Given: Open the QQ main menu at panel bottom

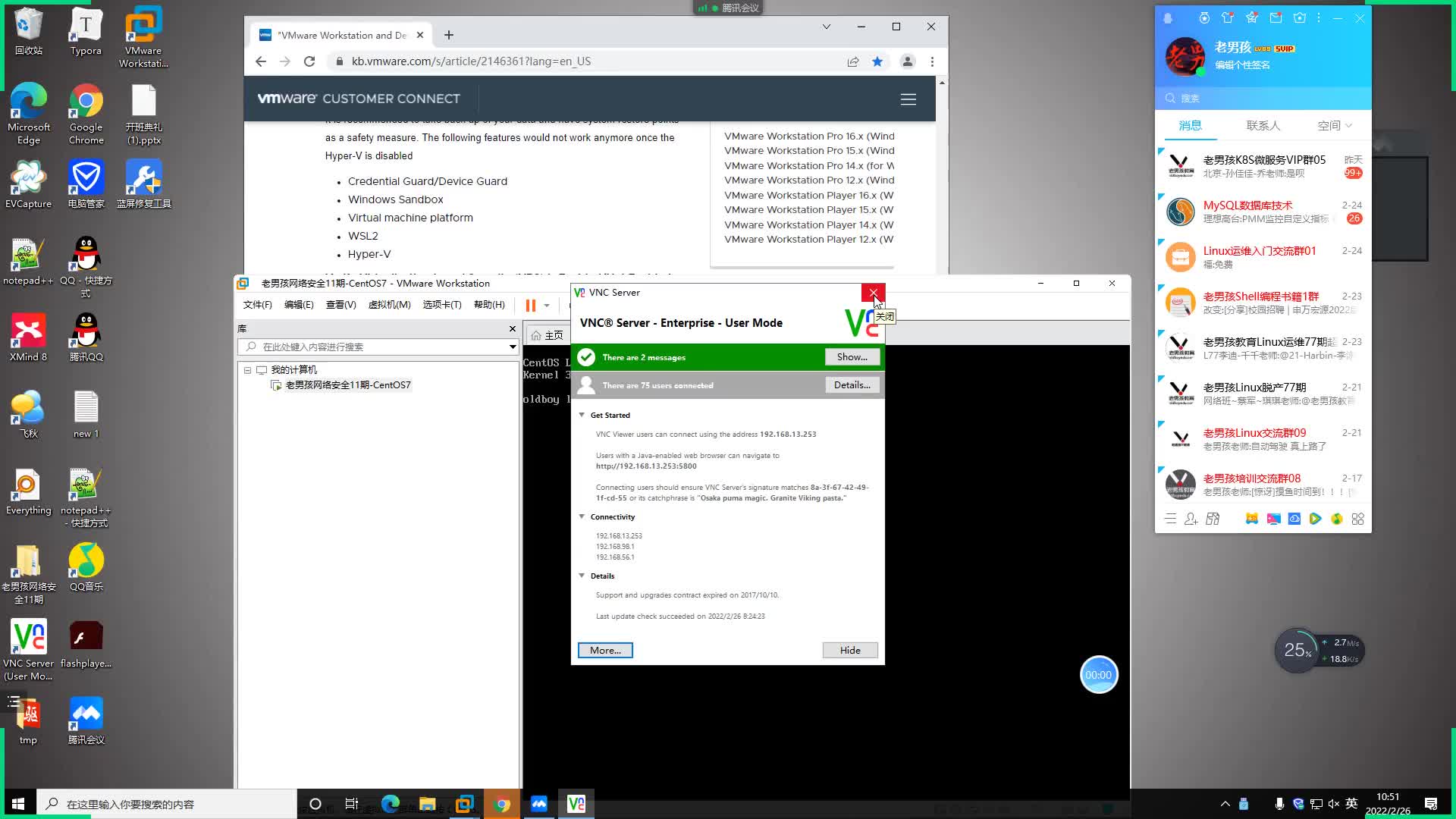Looking at the screenshot, I should tap(1170, 519).
